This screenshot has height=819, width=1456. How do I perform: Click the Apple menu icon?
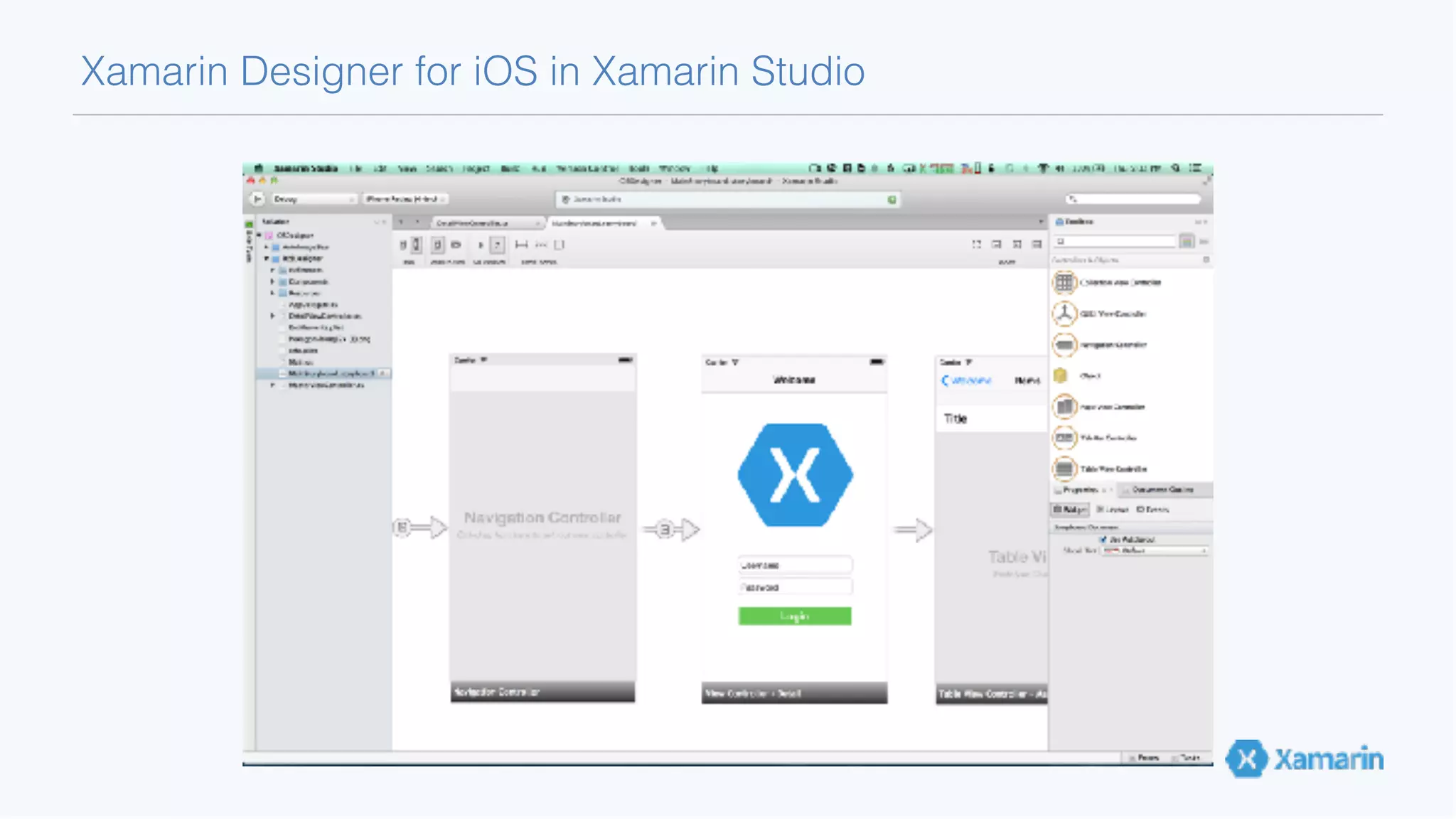259,168
